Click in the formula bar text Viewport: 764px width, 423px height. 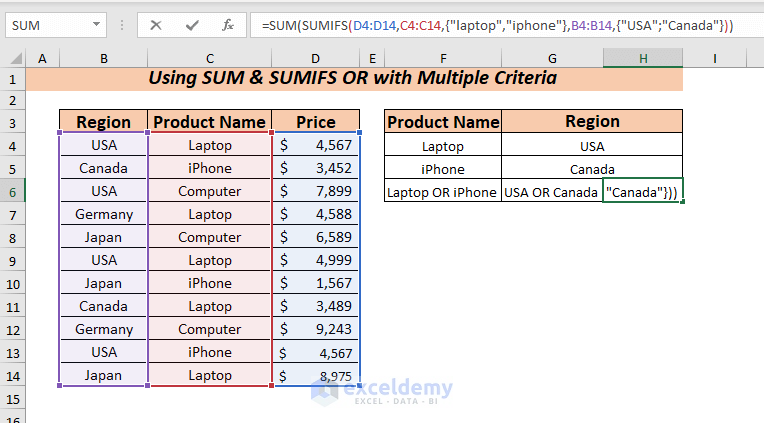point(500,25)
